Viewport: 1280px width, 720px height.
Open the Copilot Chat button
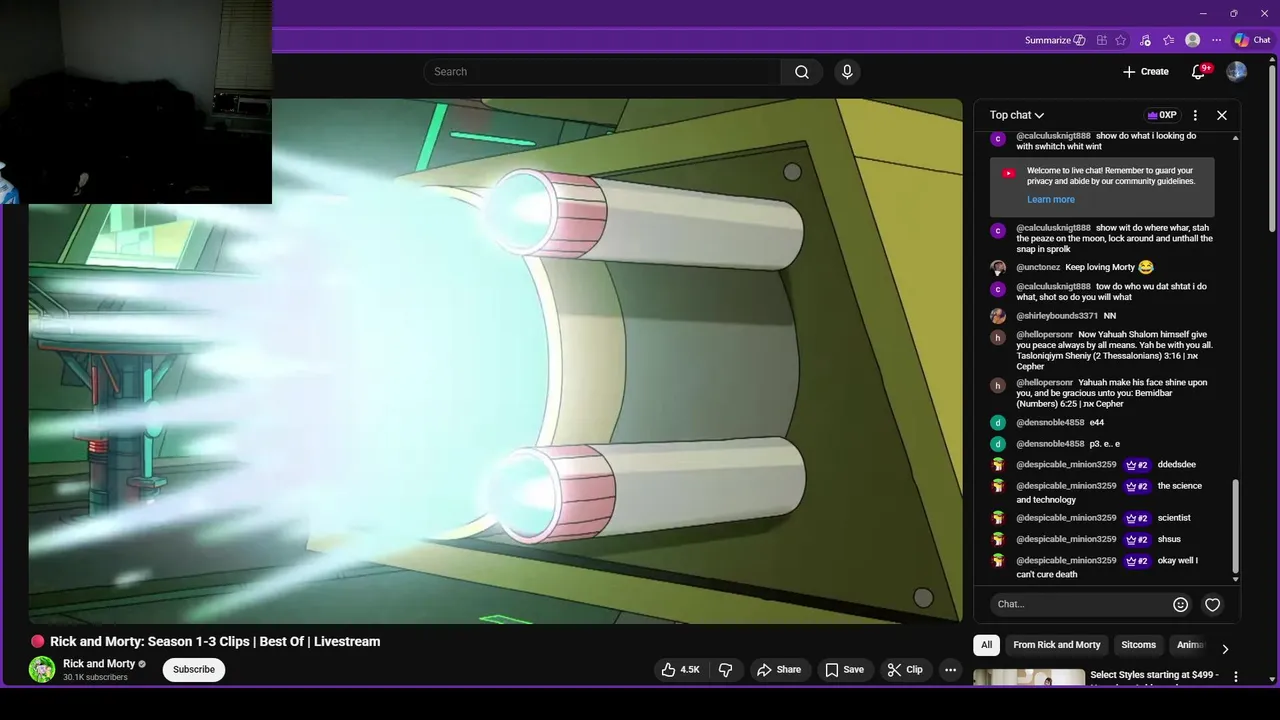[1252, 40]
